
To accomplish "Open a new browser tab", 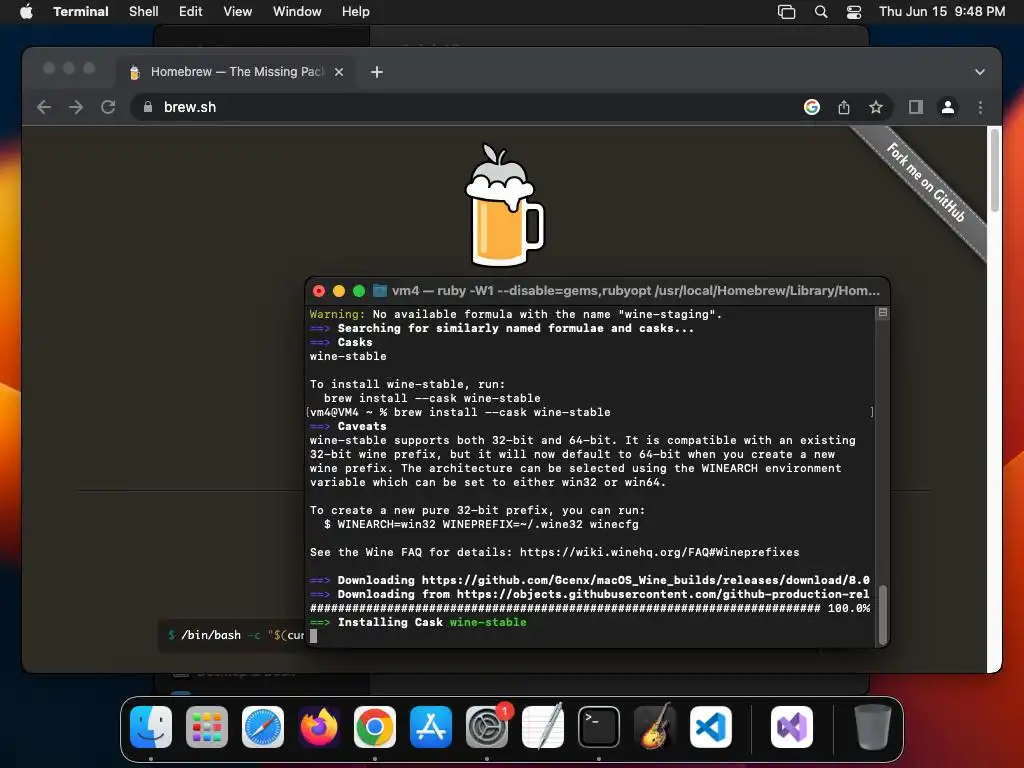I will click(x=377, y=72).
